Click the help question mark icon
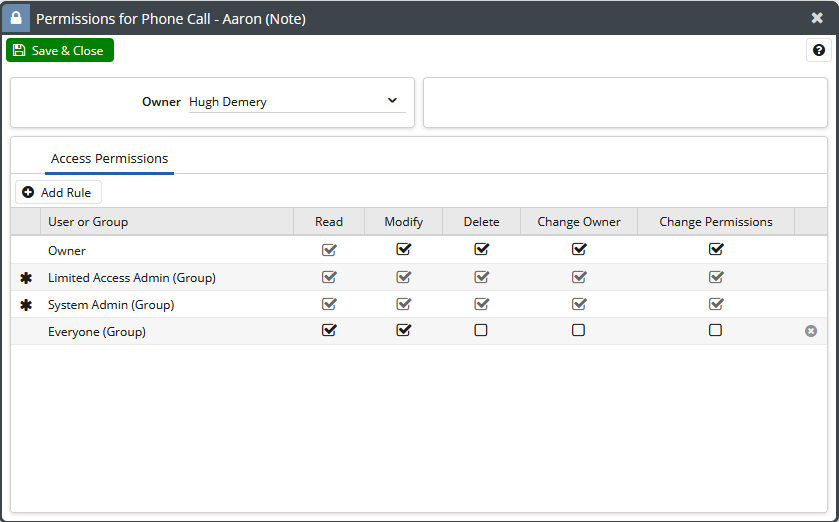Screen dimensions: 839x522 tap(819, 50)
